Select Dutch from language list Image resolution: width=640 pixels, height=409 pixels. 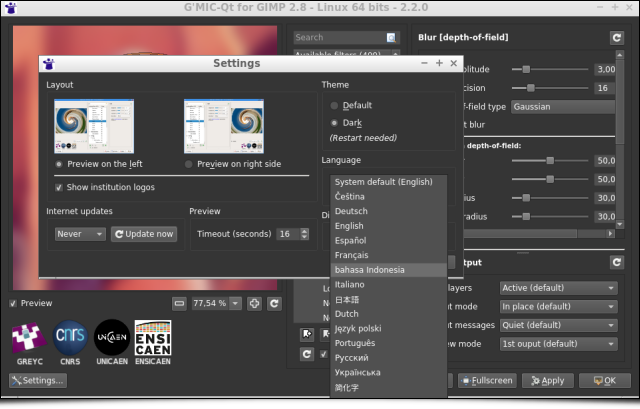click(x=389, y=314)
